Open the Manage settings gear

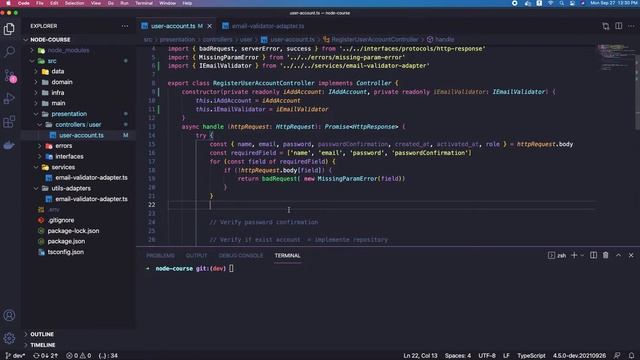(x=9, y=338)
